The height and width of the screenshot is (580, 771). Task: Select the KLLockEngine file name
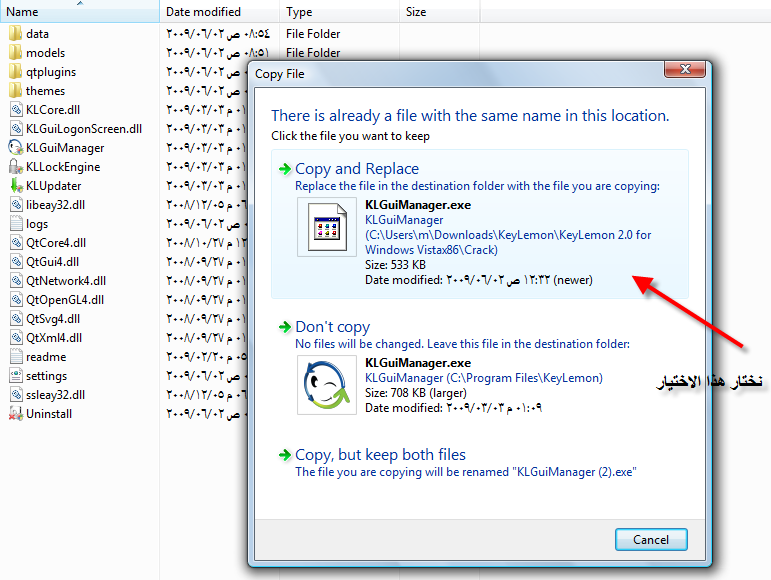63,167
